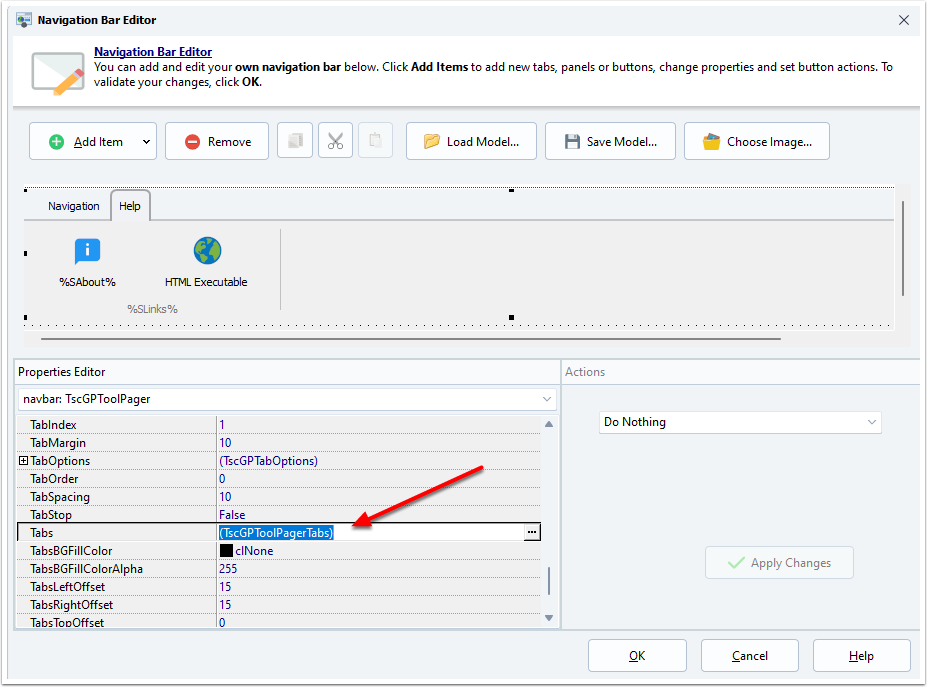
Task: Click the HTML Executable globe icon
Action: pyautogui.click(x=207, y=251)
